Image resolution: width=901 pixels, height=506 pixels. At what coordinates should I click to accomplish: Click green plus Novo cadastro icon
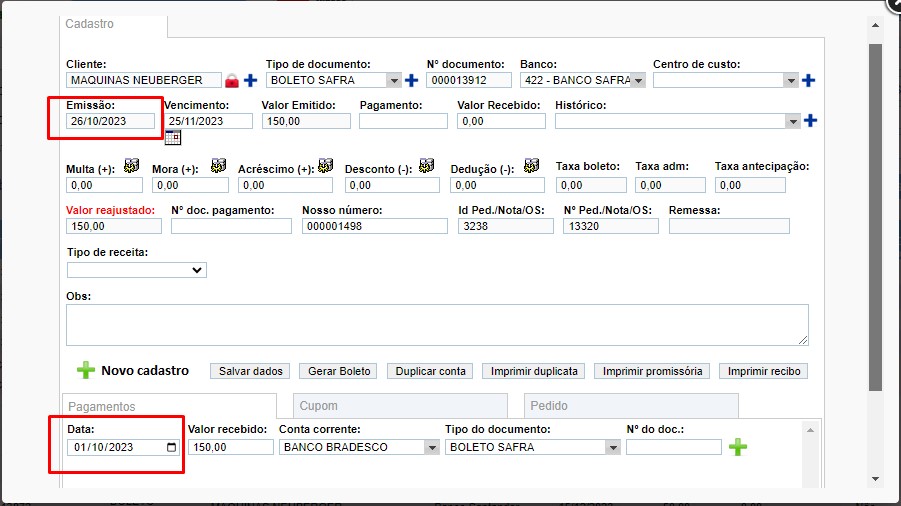click(86, 370)
